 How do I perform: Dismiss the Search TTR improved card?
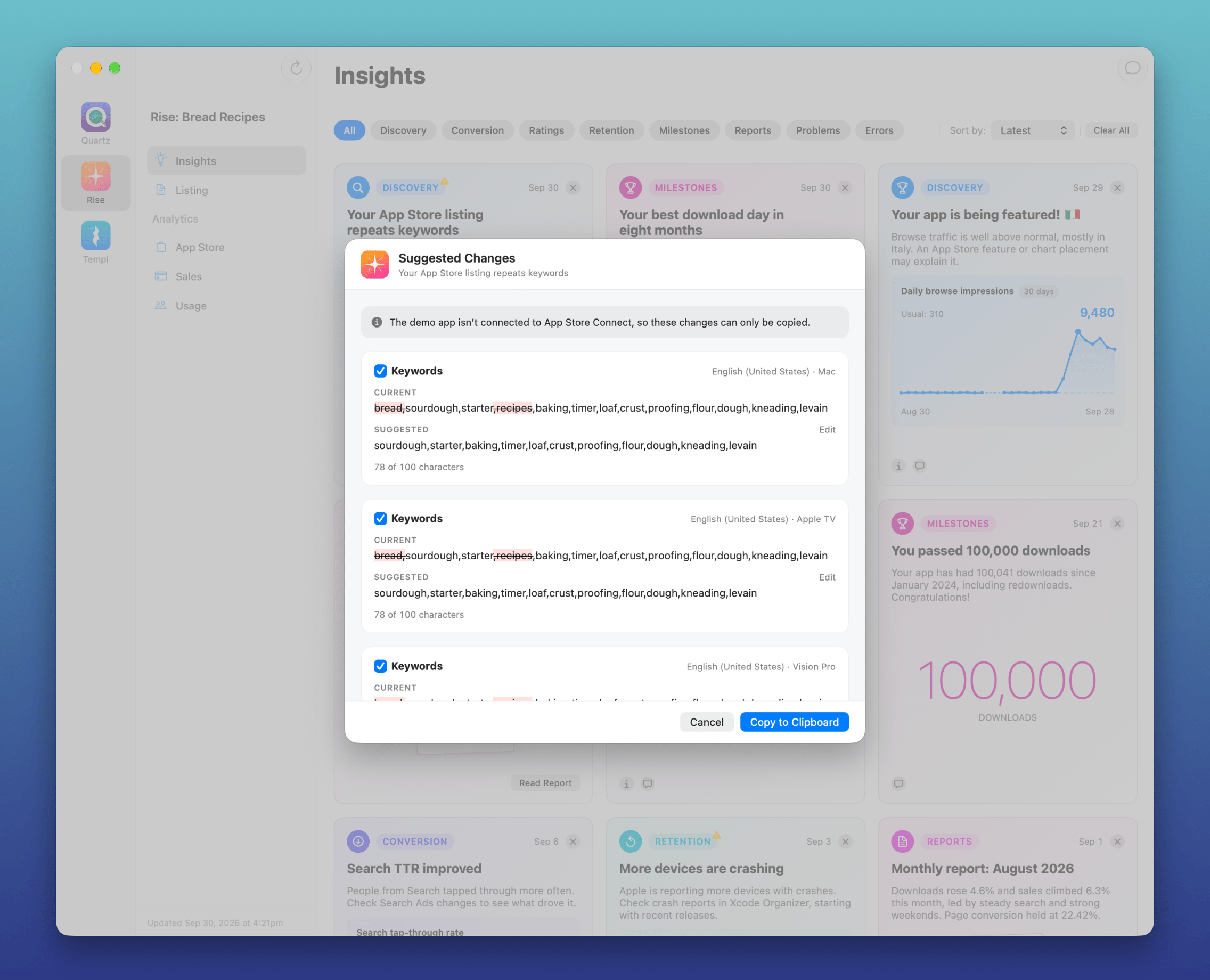coord(573,841)
